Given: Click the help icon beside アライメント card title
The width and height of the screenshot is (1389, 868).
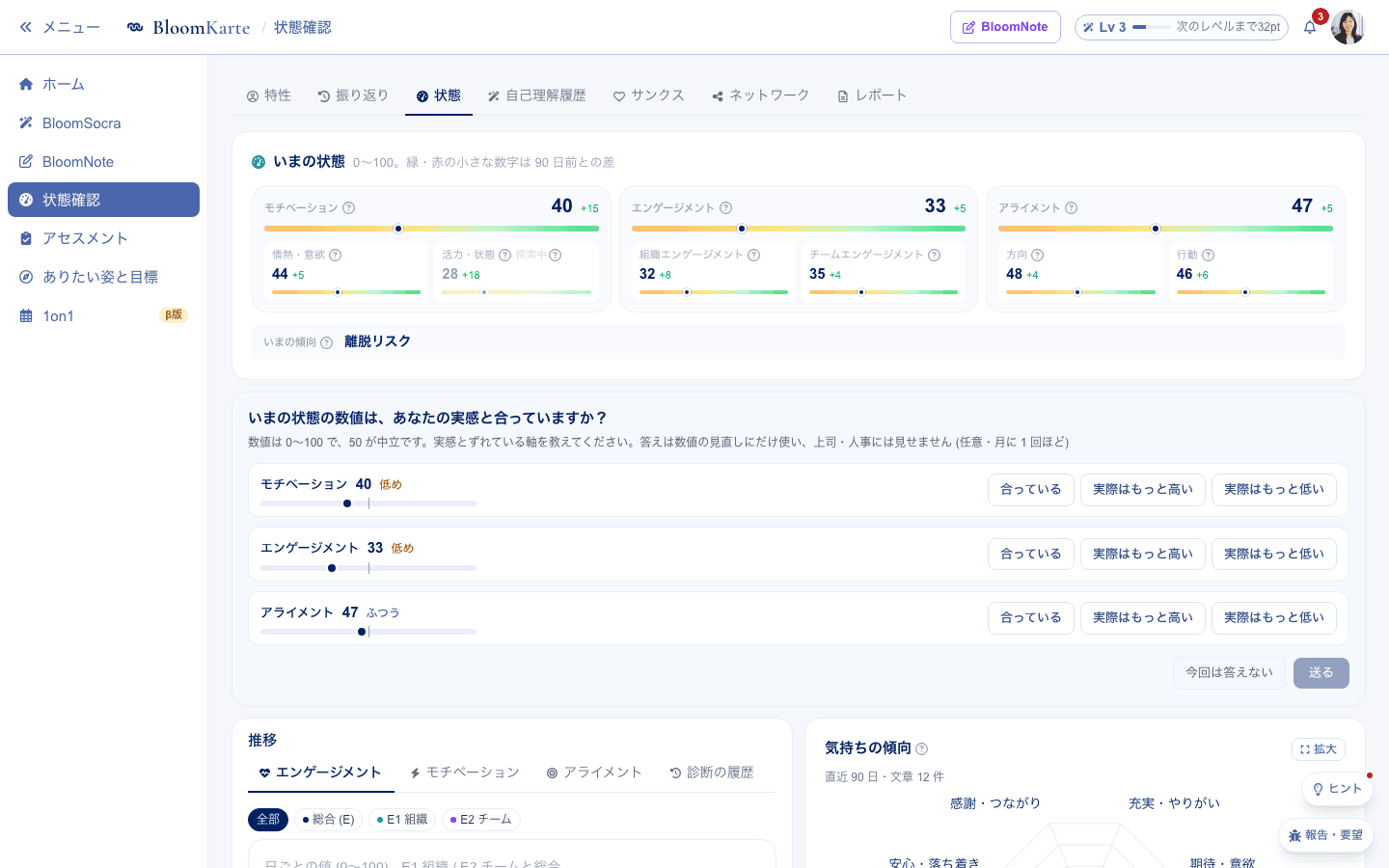Looking at the screenshot, I should (1072, 208).
